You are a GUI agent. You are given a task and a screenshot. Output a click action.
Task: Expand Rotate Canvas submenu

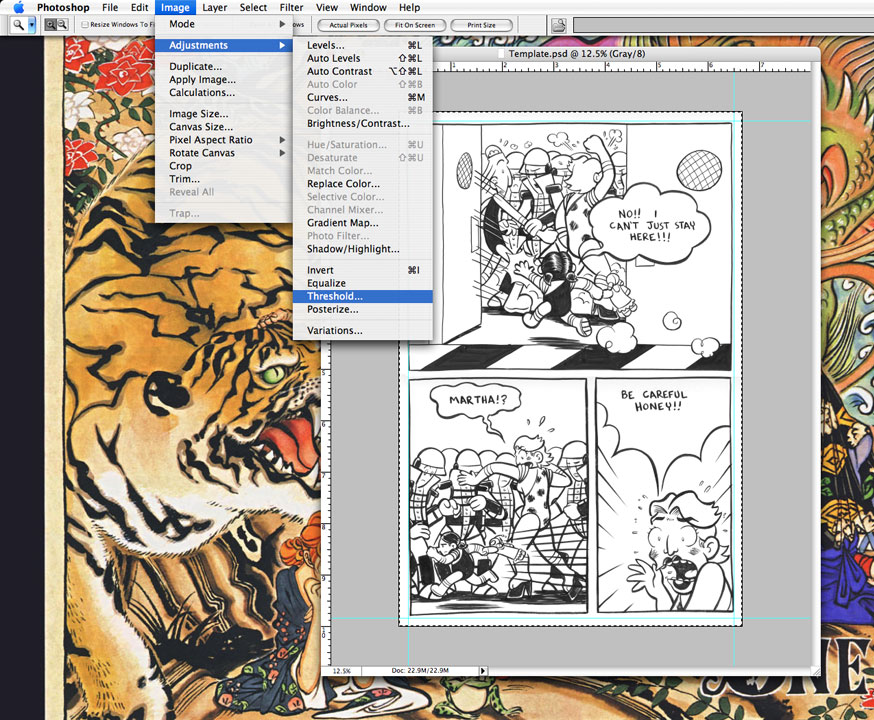224,153
